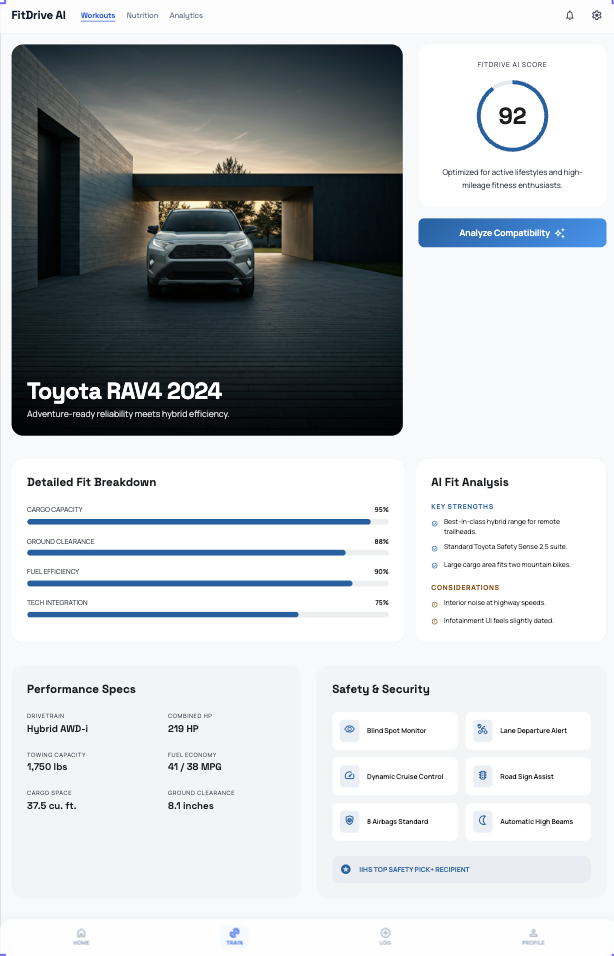Click the Lane Departure Alert icon
Viewport: 614px width, 956px height.
tap(482, 730)
